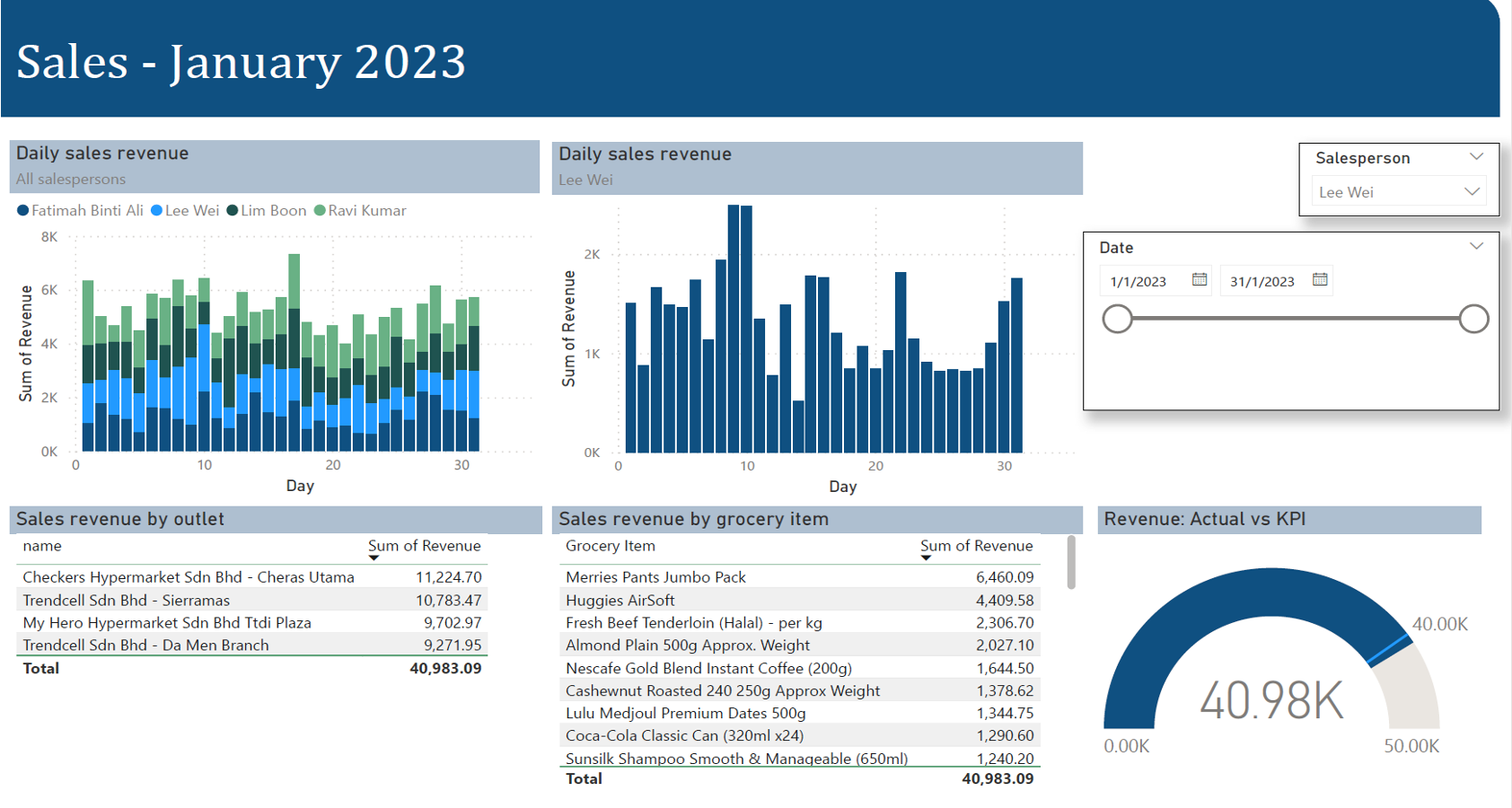
Task: Click the Fatimah Binti Ali legend marker
Action: click(x=22, y=211)
